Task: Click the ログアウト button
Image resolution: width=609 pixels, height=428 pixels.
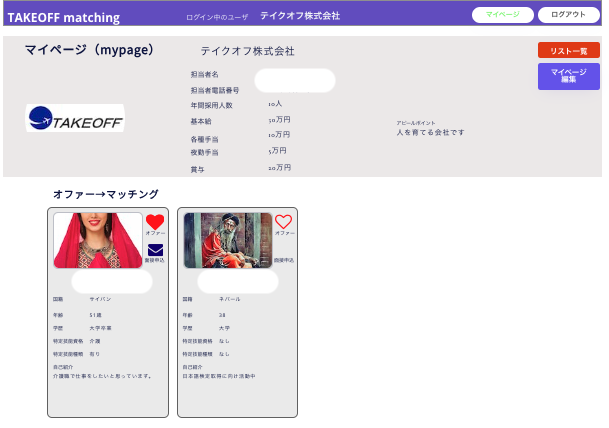Action: [568, 15]
